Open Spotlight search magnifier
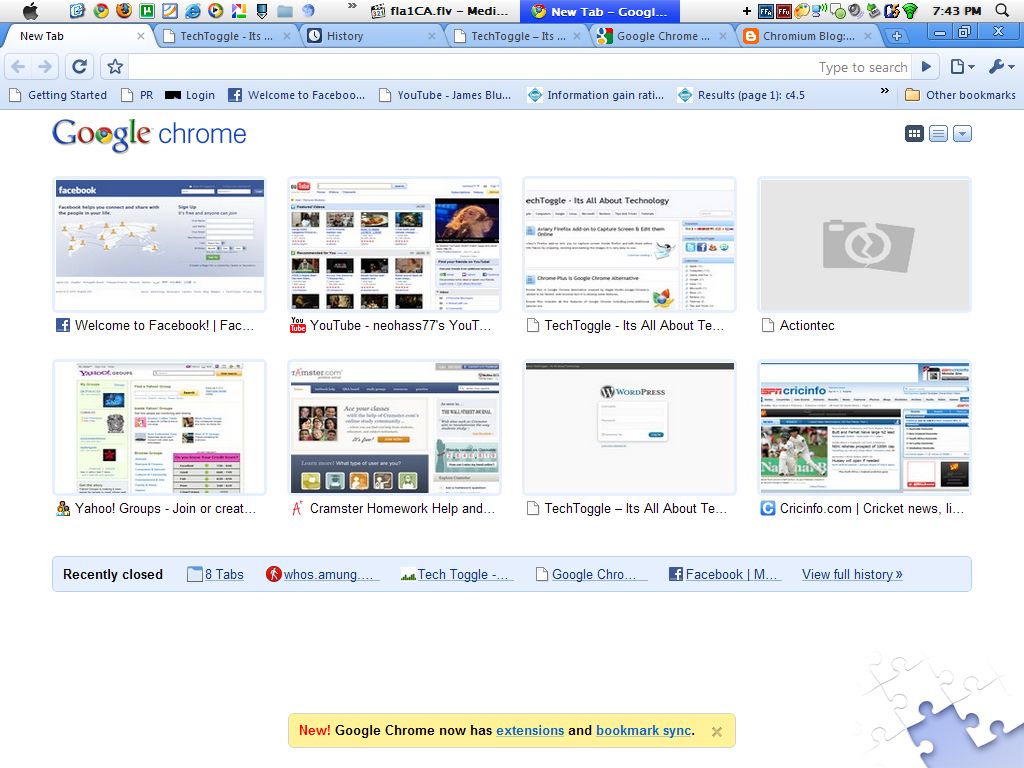Screen dimensions: 1024x768 [1002, 10]
